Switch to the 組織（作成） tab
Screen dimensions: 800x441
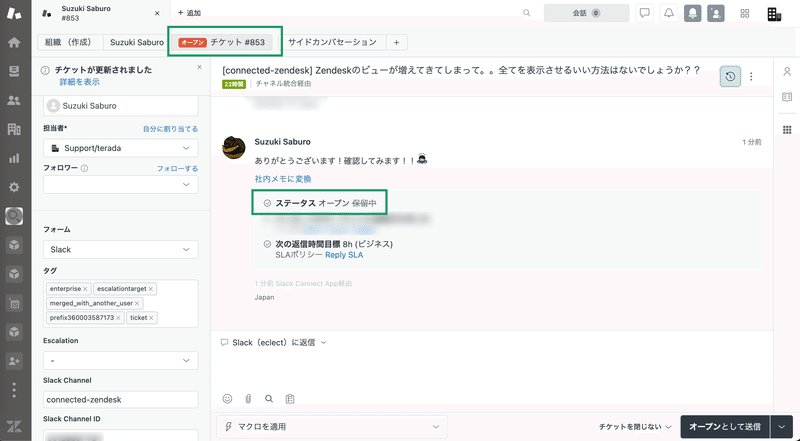pos(68,42)
